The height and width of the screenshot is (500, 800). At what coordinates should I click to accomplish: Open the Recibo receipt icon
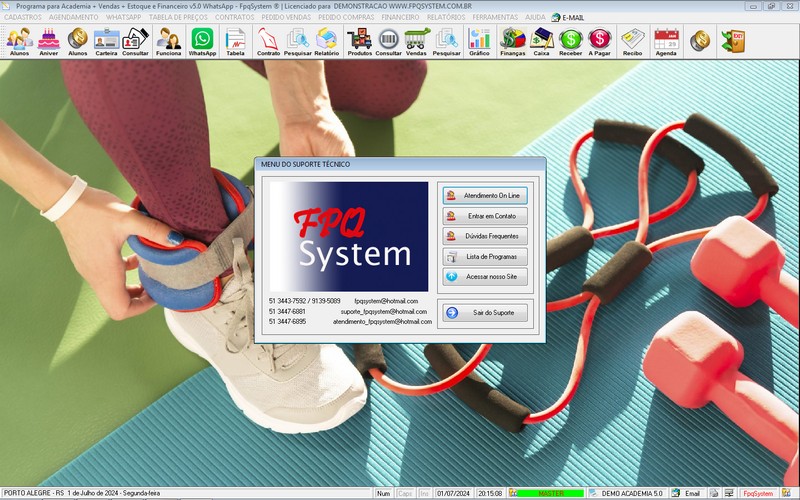point(632,41)
